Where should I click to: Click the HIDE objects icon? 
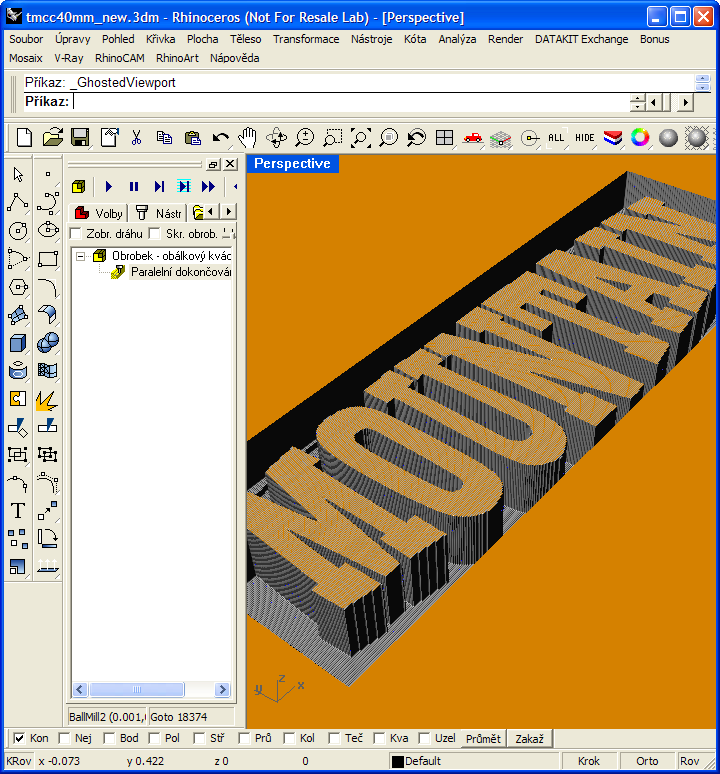[x=585, y=138]
